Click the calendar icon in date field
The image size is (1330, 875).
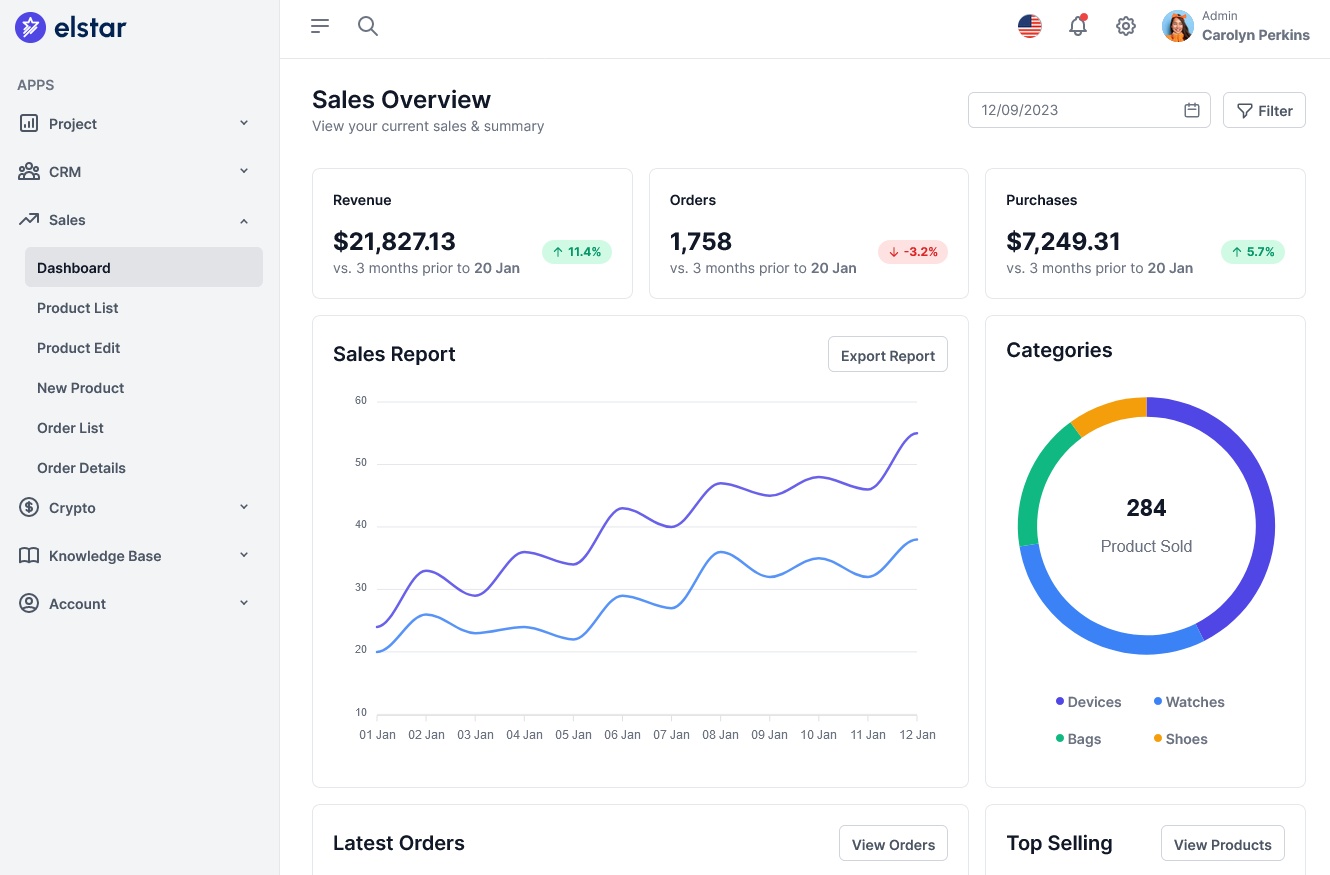(1192, 110)
